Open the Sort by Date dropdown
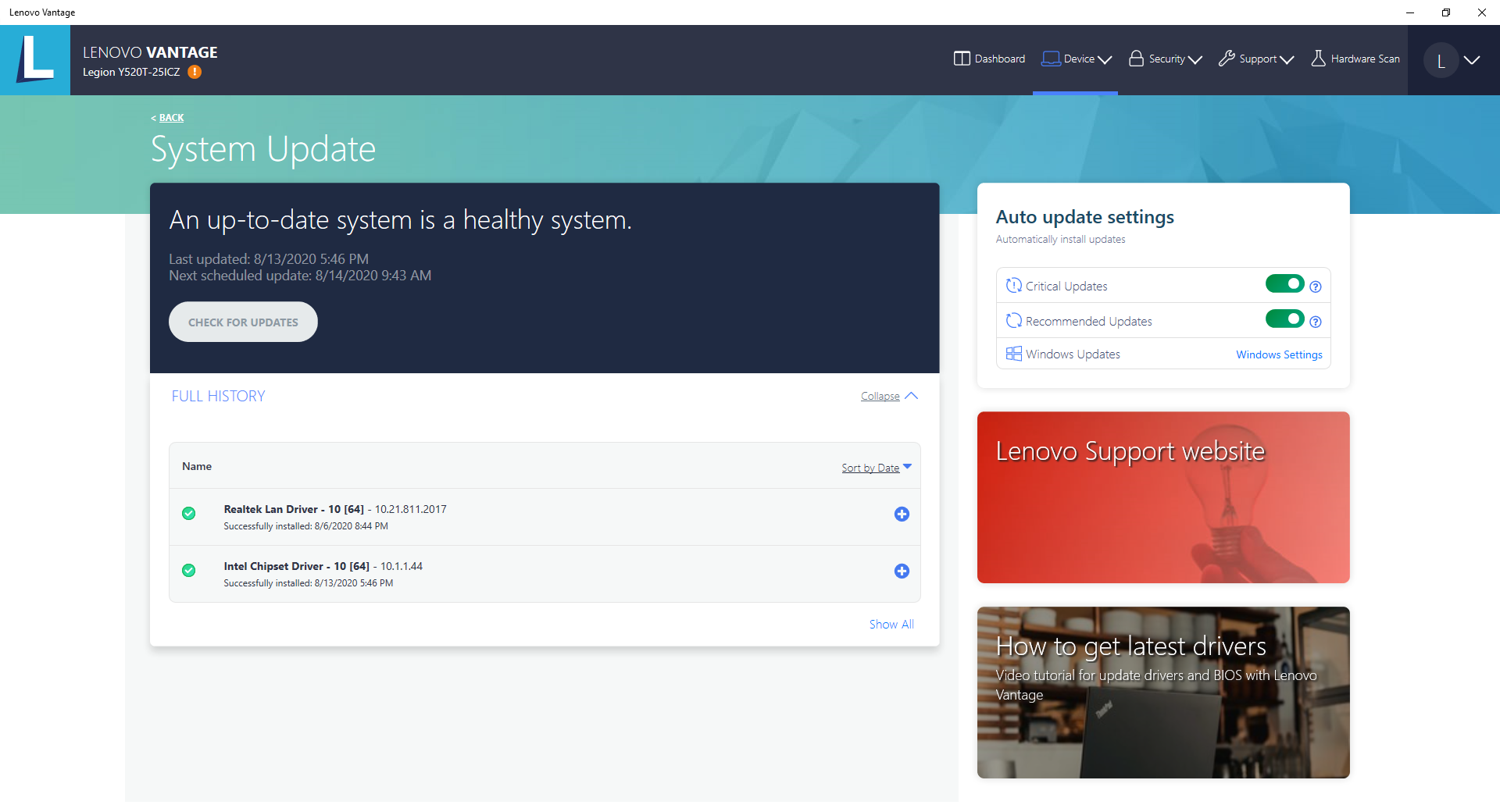This screenshot has height=812, width=1500. pos(877,468)
